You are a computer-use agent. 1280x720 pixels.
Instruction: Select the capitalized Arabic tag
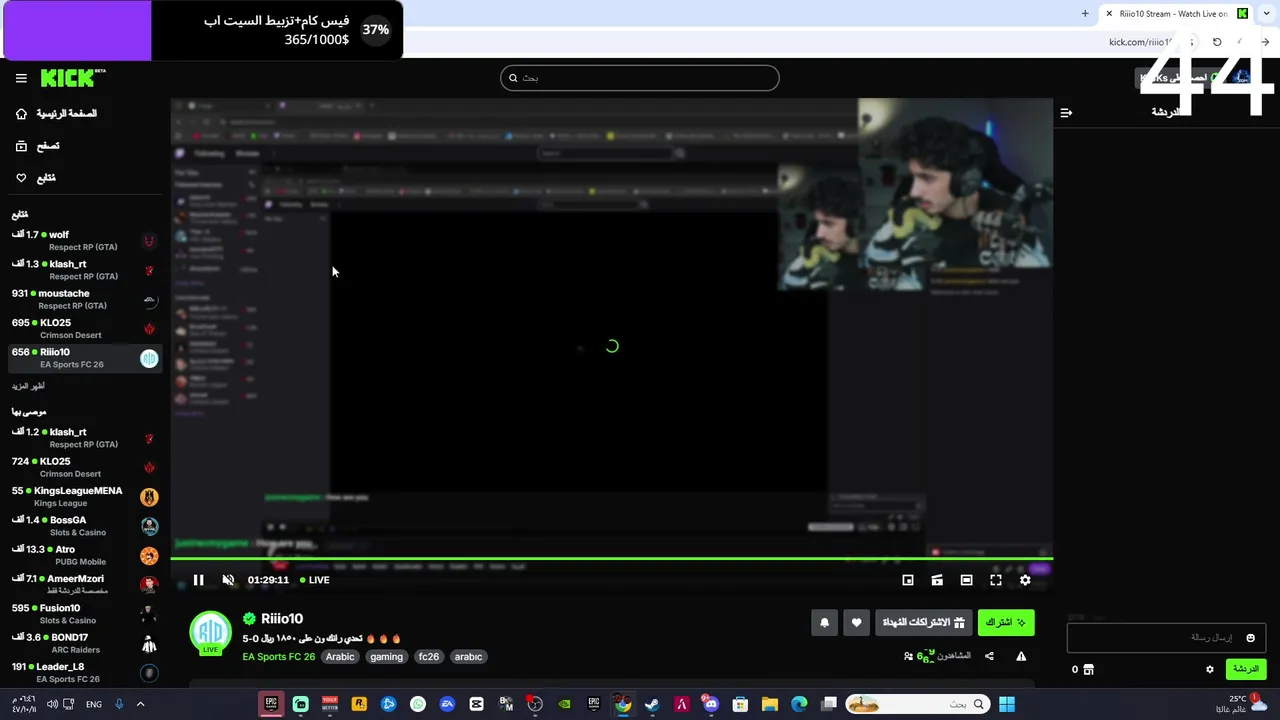(x=340, y=657)
